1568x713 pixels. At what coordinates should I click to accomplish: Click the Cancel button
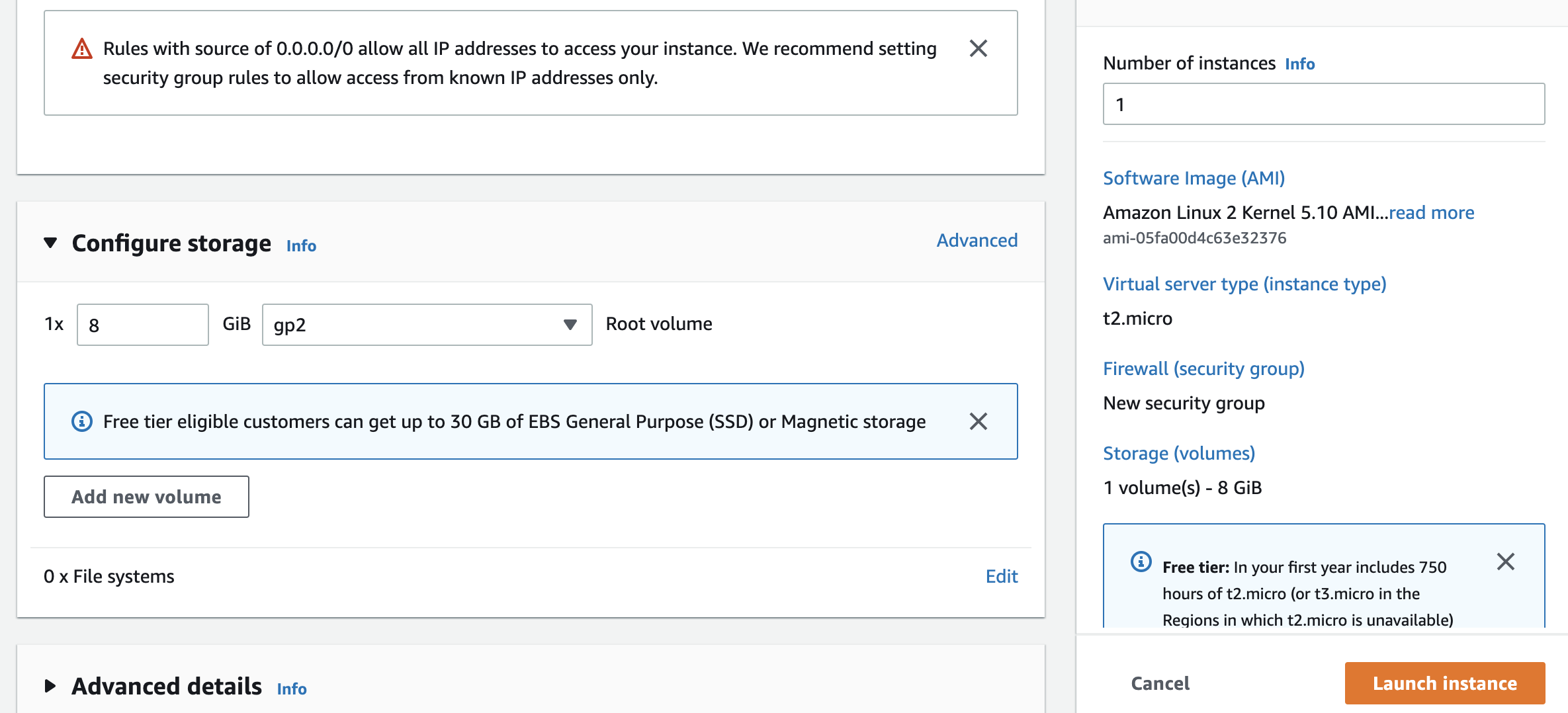pos(1160,683)
